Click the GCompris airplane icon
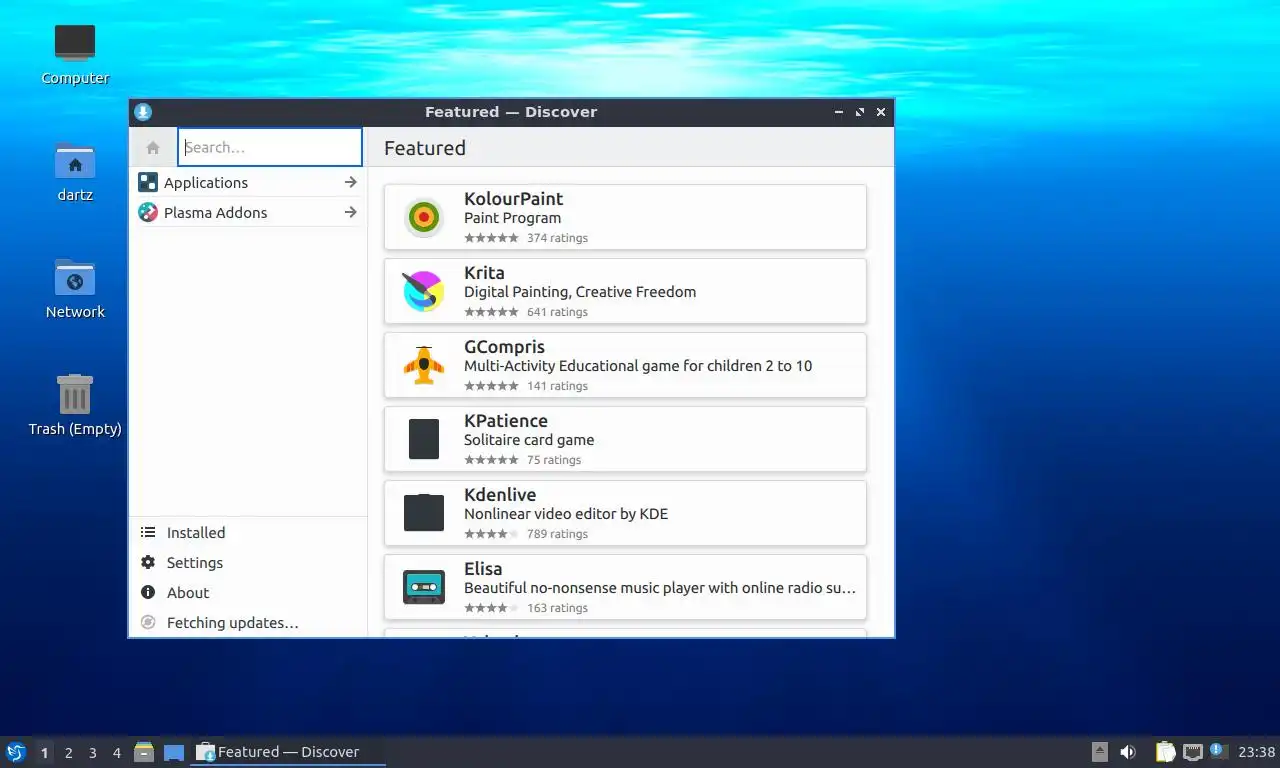 click(424, 365)
